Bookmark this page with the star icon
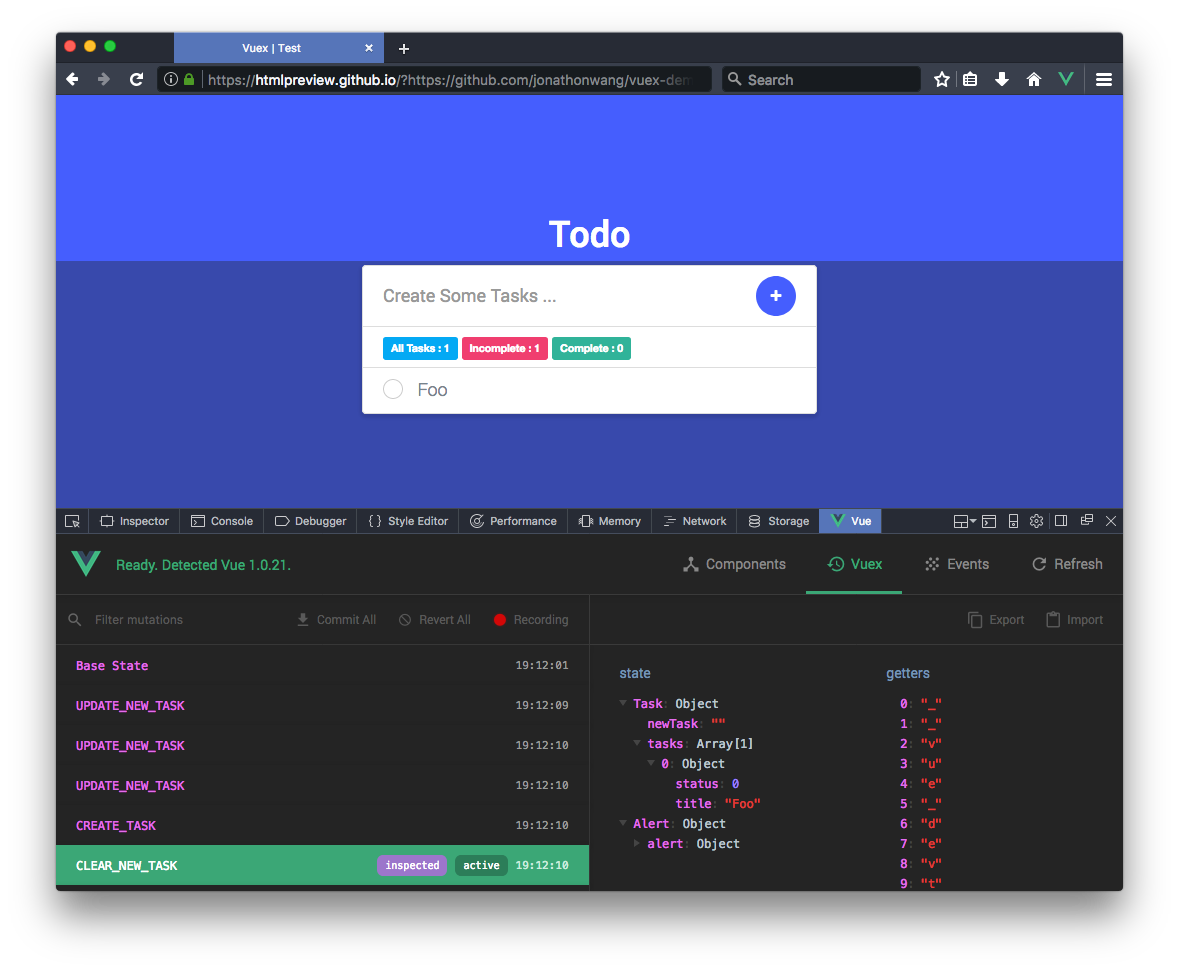1179x971 pixels. pos(941,79)
